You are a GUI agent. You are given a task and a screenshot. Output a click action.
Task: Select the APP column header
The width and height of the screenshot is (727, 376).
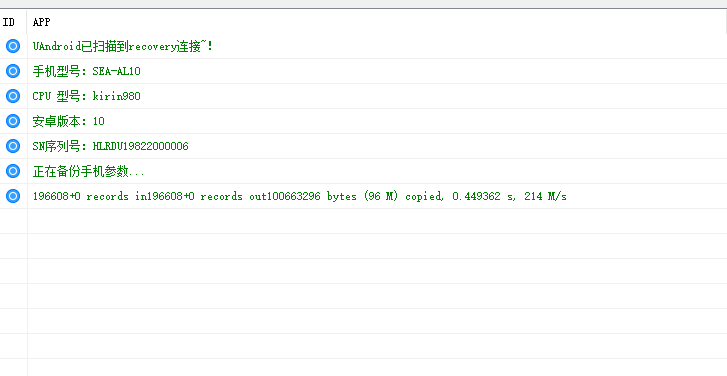point(377,22)
